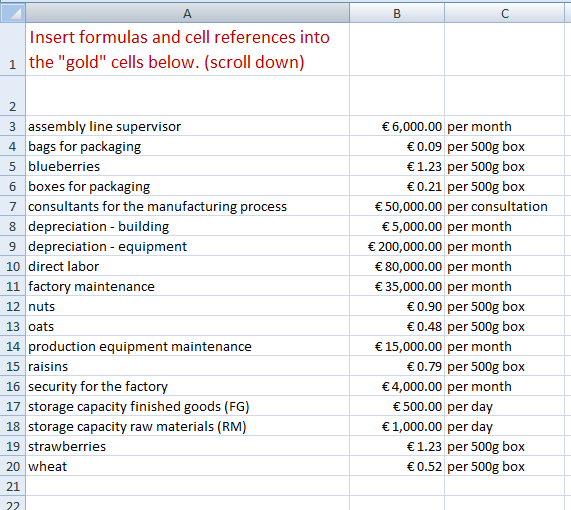
Task: Click the € 0.90 value cell
Action: click(397, 306)
